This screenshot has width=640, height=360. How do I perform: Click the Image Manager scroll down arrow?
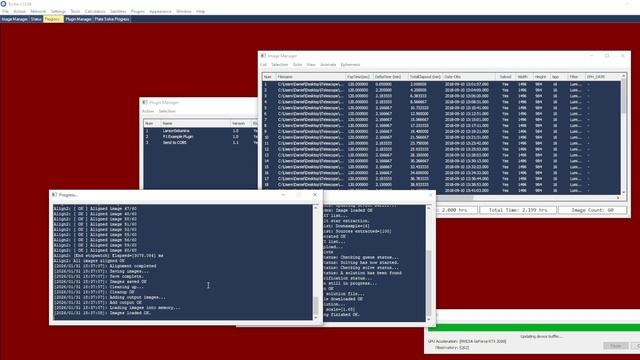pos(623,192)
